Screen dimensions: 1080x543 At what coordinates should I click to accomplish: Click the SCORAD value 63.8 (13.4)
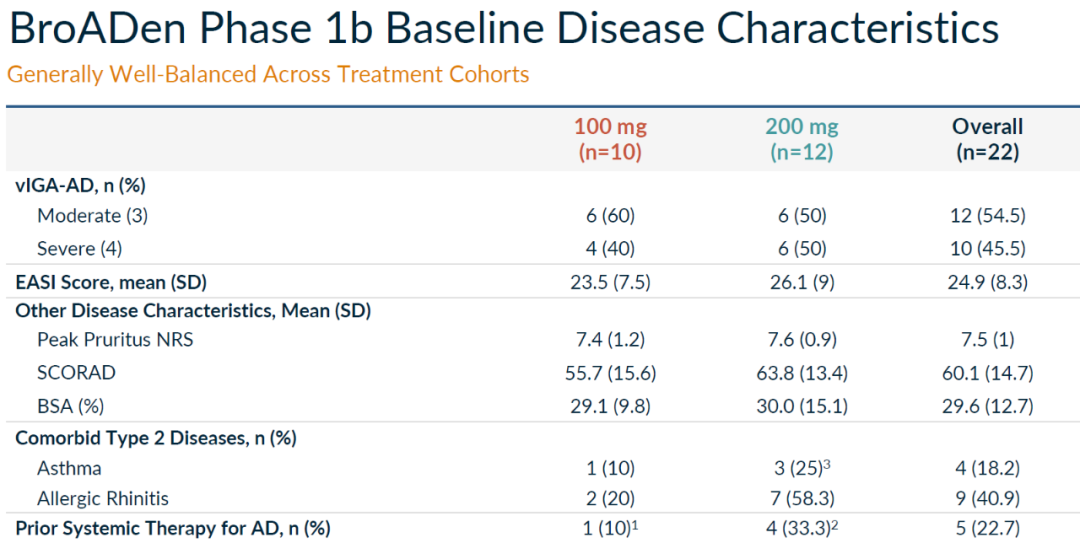click(802, 373)
